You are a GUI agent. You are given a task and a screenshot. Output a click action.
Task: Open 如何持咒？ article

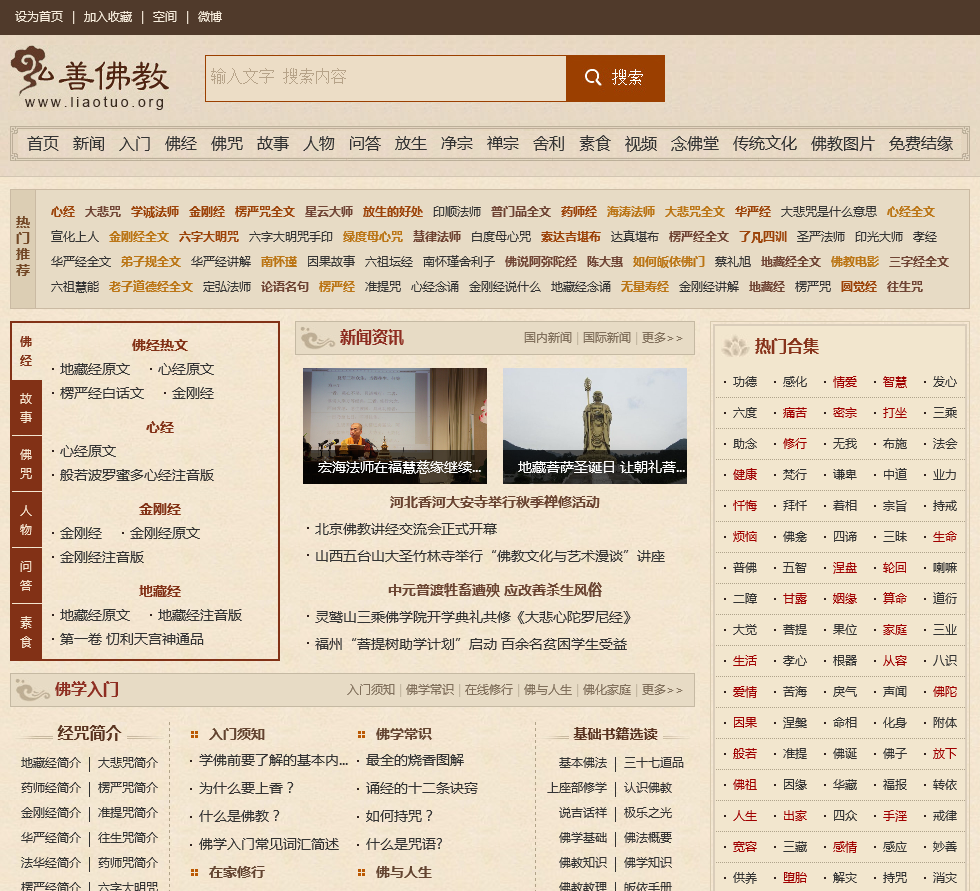coord(399,815)
